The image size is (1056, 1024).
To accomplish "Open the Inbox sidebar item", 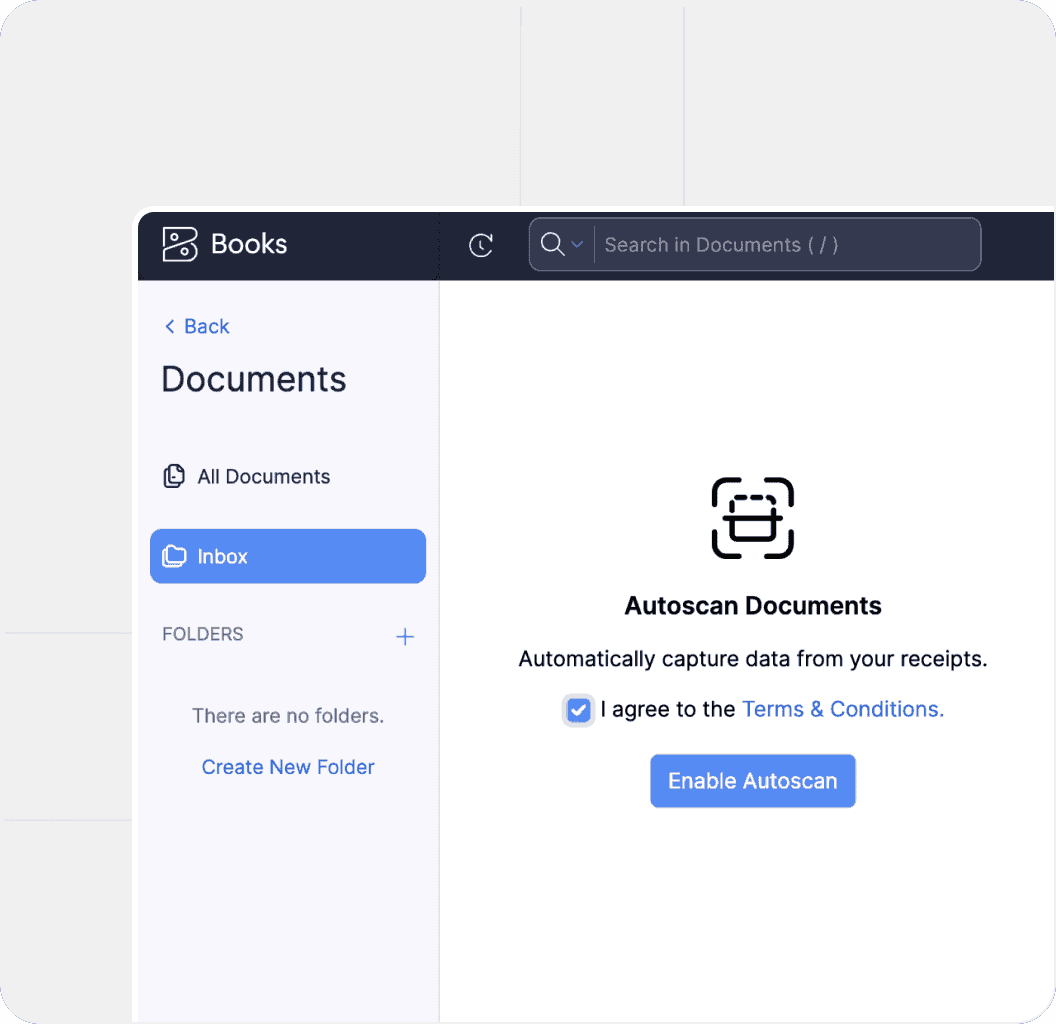I will pyautogui.click(x=287, y=556).
